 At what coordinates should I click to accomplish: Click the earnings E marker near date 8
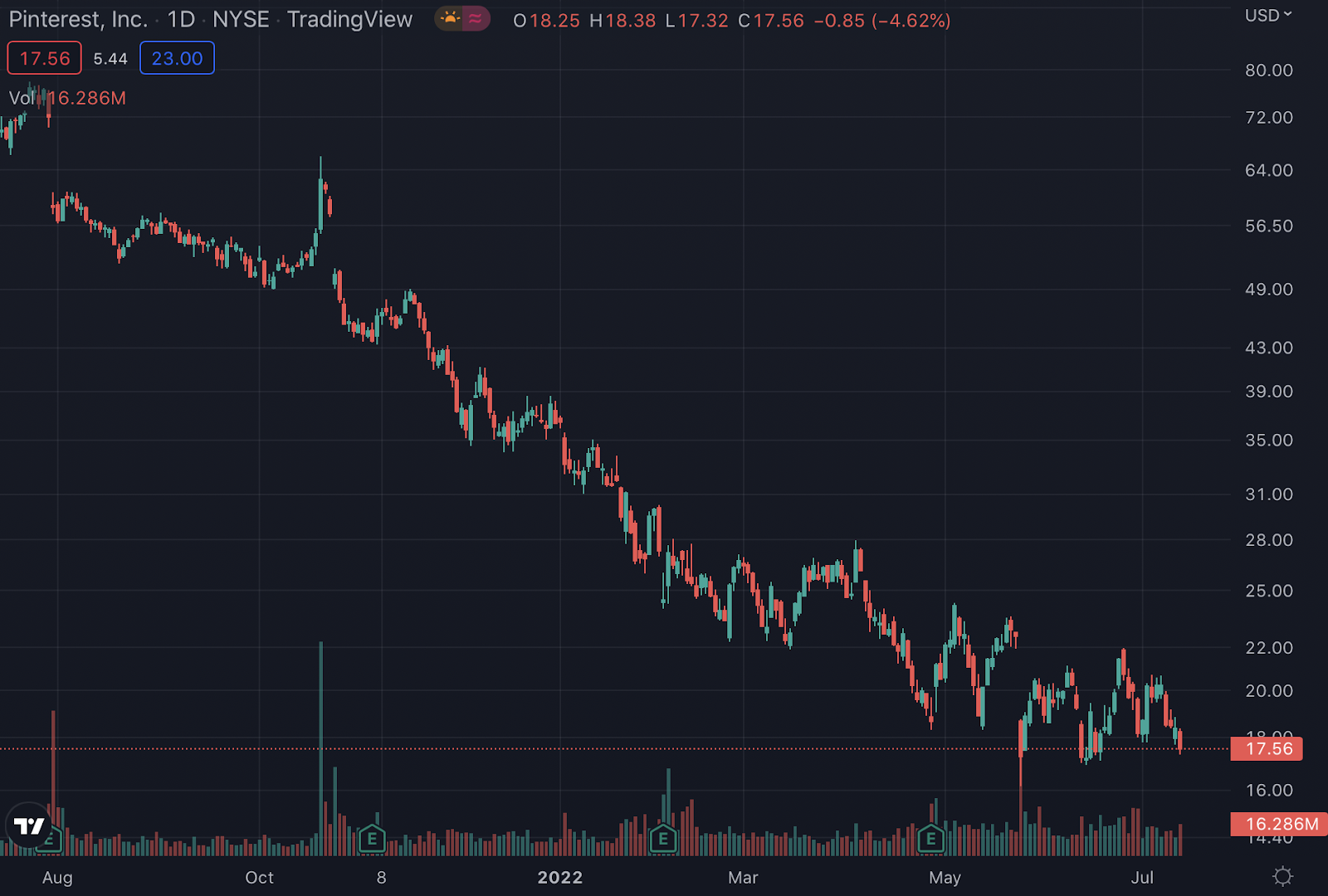pyautogui.click(x=372, y=839)
